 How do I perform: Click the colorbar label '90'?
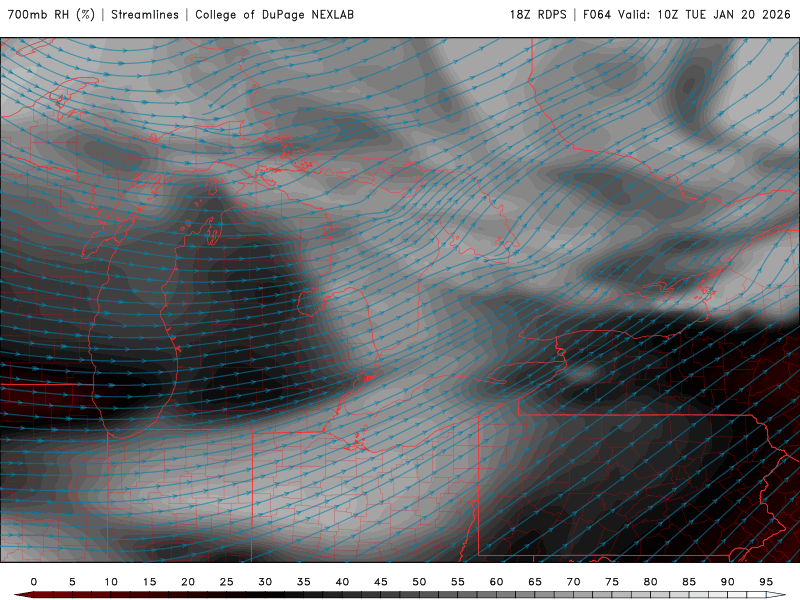click(x=728, y=582)
